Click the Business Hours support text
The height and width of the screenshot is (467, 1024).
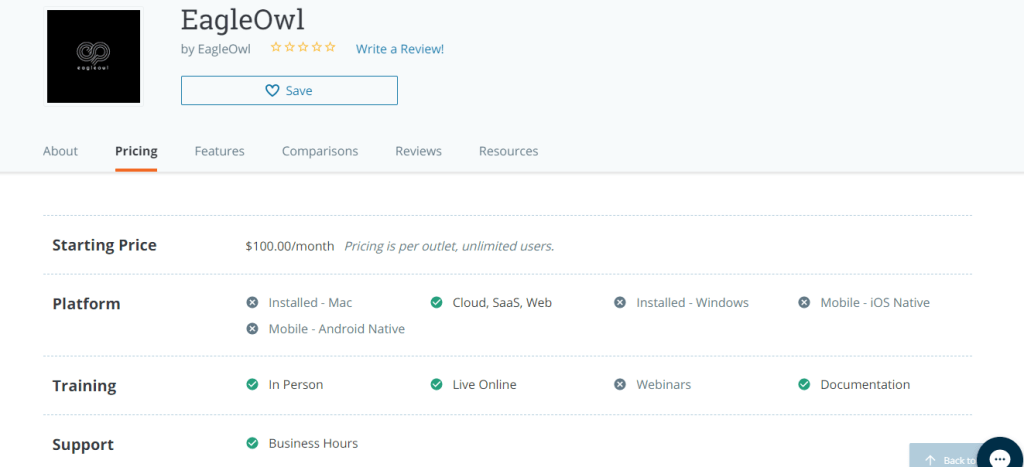coord(313,443)
